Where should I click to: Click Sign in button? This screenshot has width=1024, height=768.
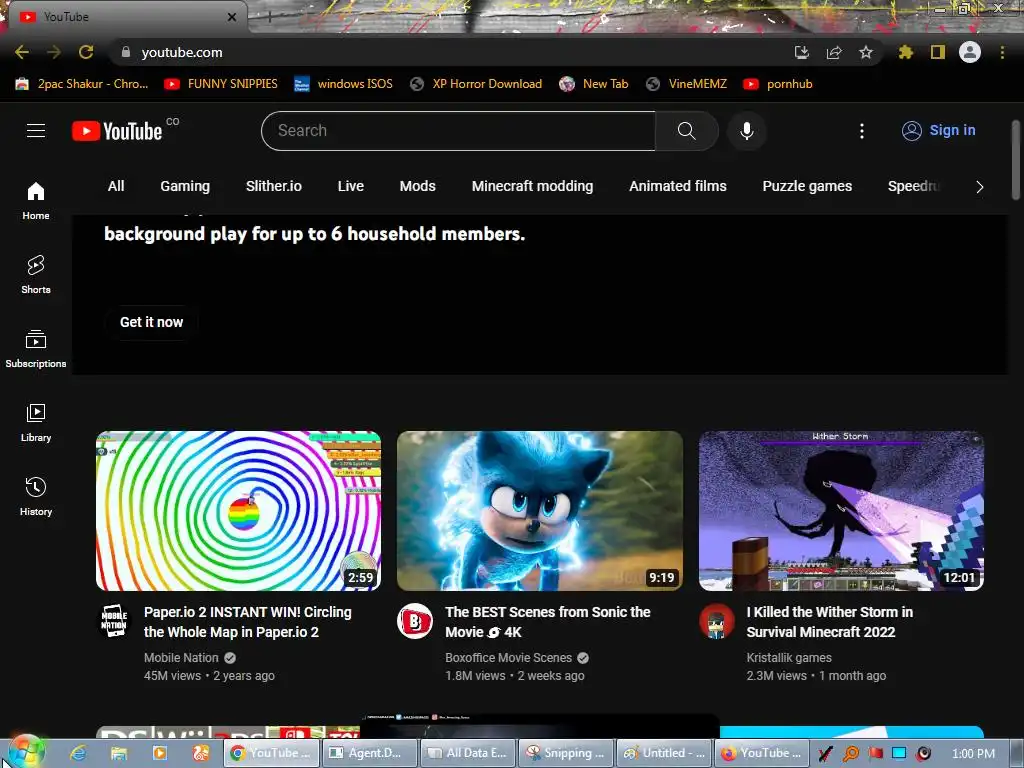click(938, 131)
